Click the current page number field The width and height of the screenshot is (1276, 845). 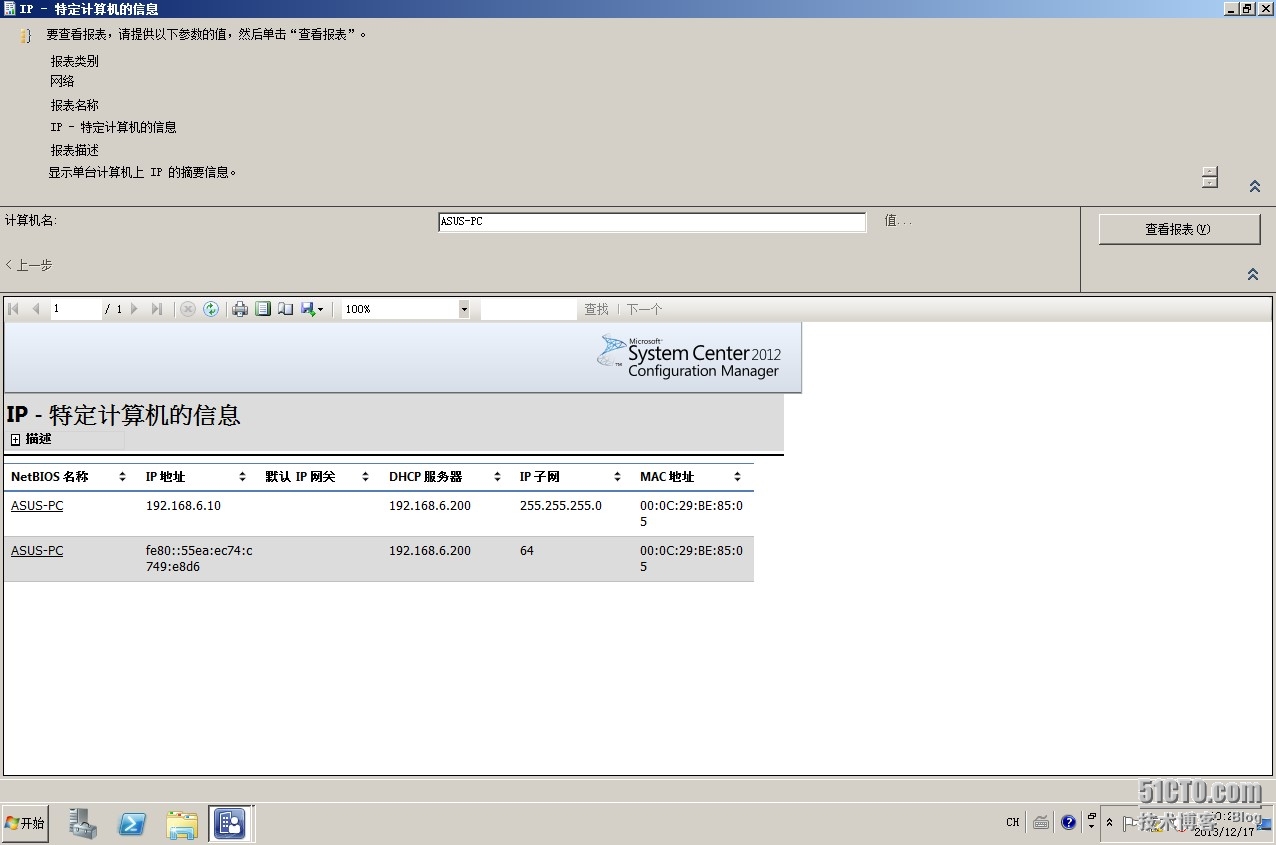76,309
